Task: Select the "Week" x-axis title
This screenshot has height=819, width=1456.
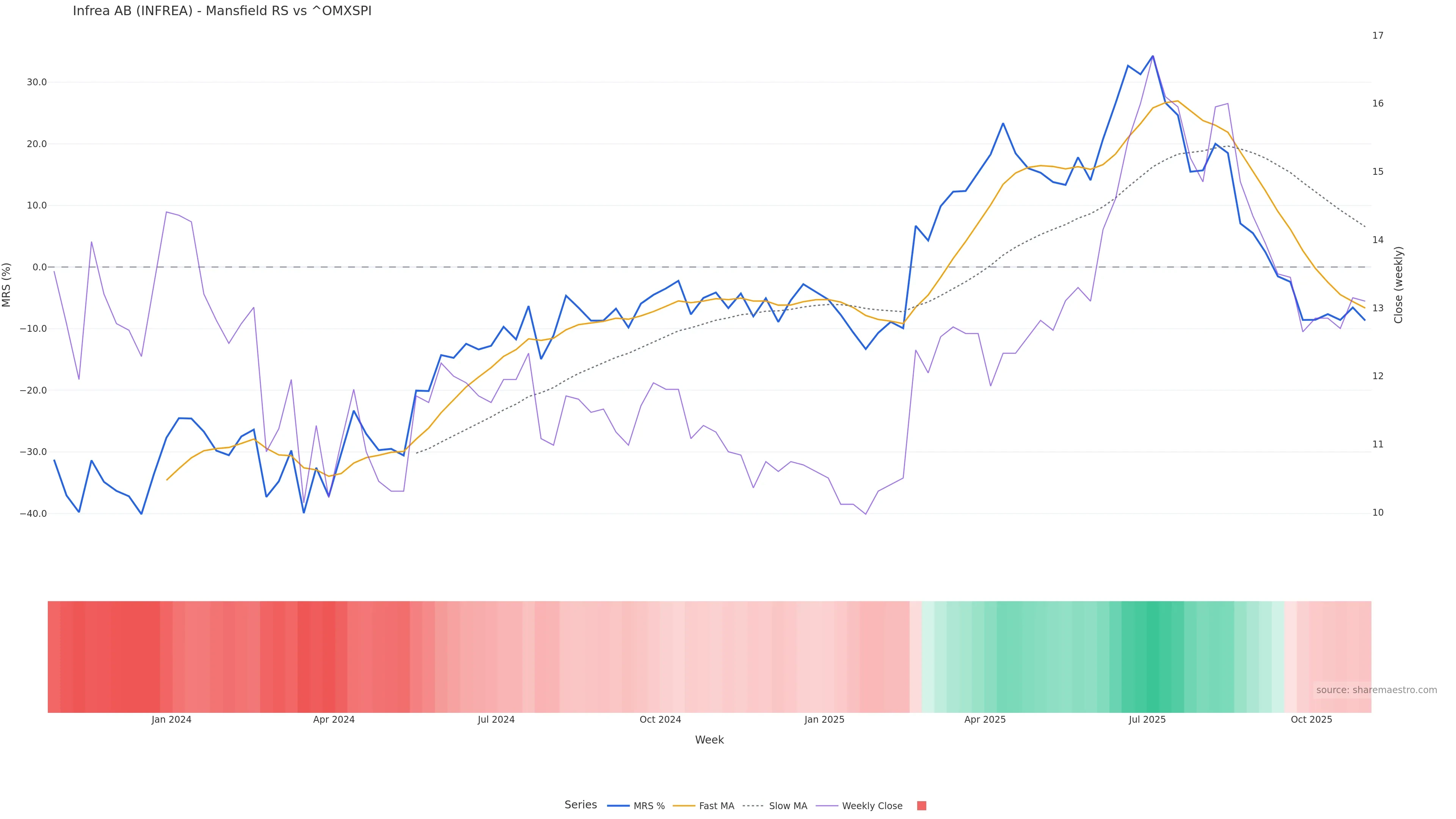Action: click(709, 740)
